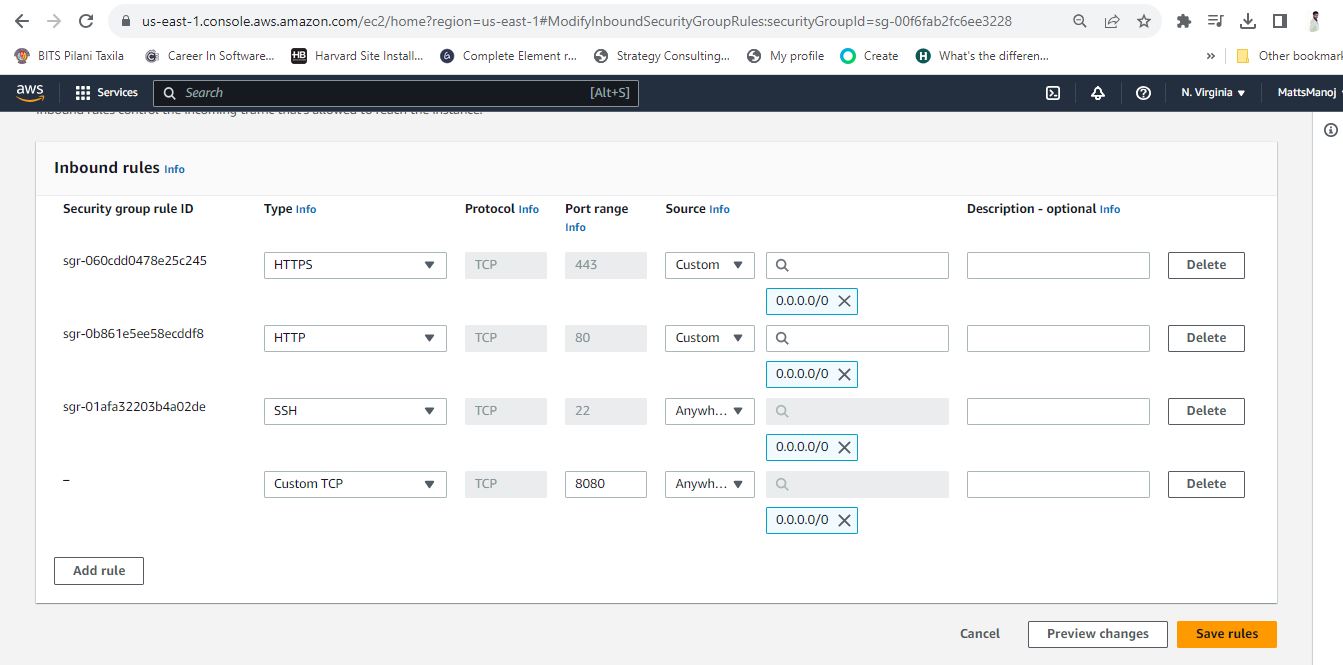The height and width of the screenshot is (665, 1343).
Task: Open AWS CloudShell terminal icon
Action: pos(1053,93)
